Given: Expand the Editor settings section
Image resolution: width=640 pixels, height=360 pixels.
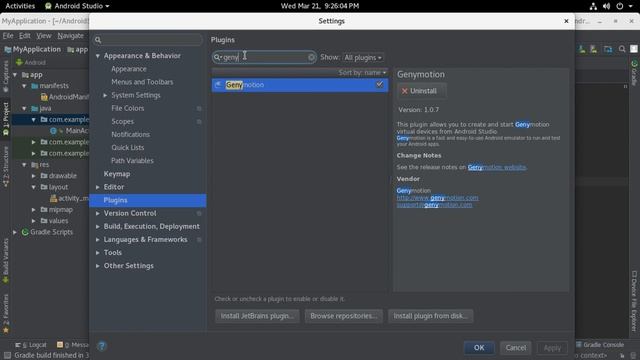Looking at the screenshot, I should 98,187.
